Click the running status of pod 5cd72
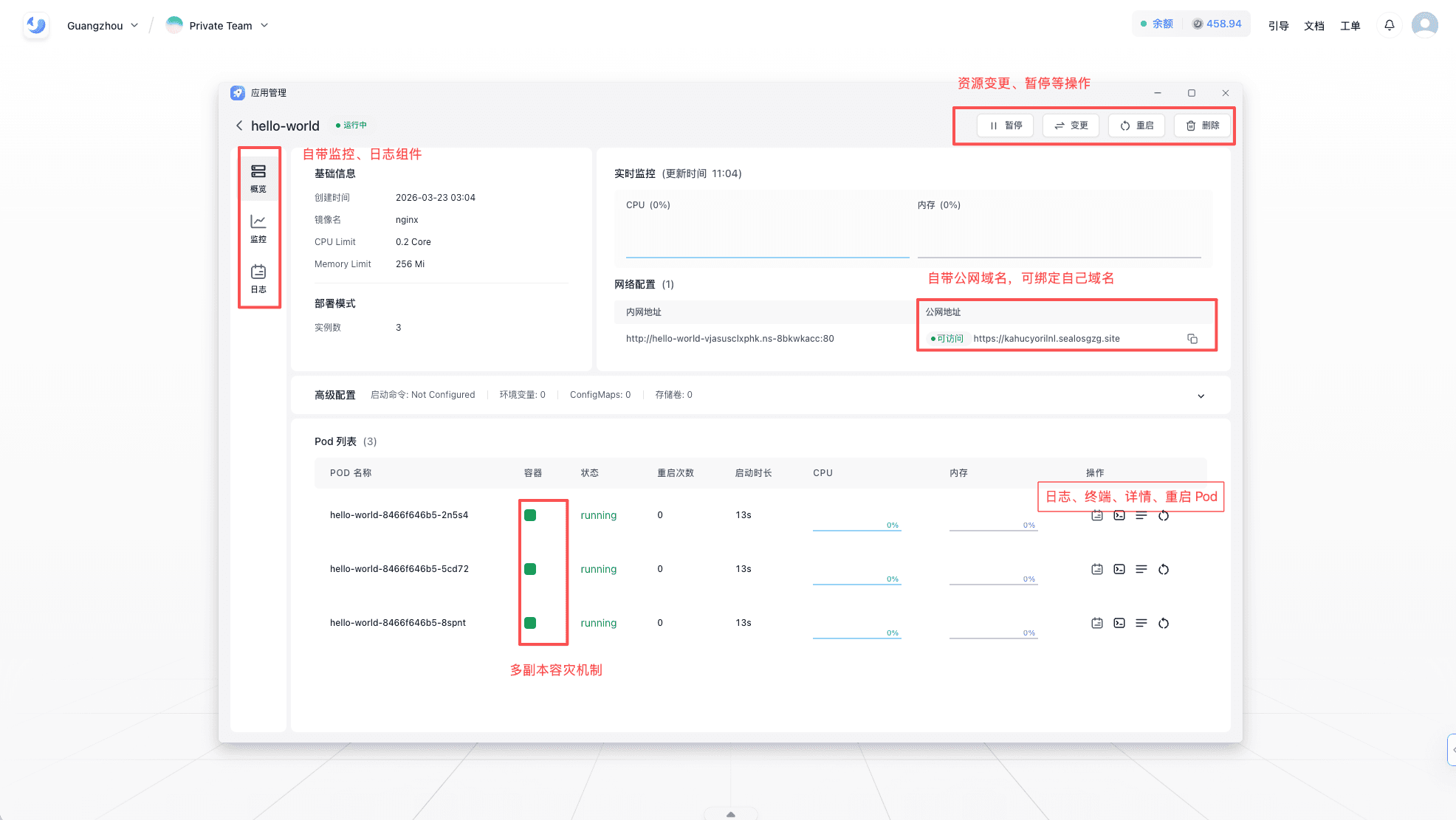The image size is (1456, 820). (598, 569)
